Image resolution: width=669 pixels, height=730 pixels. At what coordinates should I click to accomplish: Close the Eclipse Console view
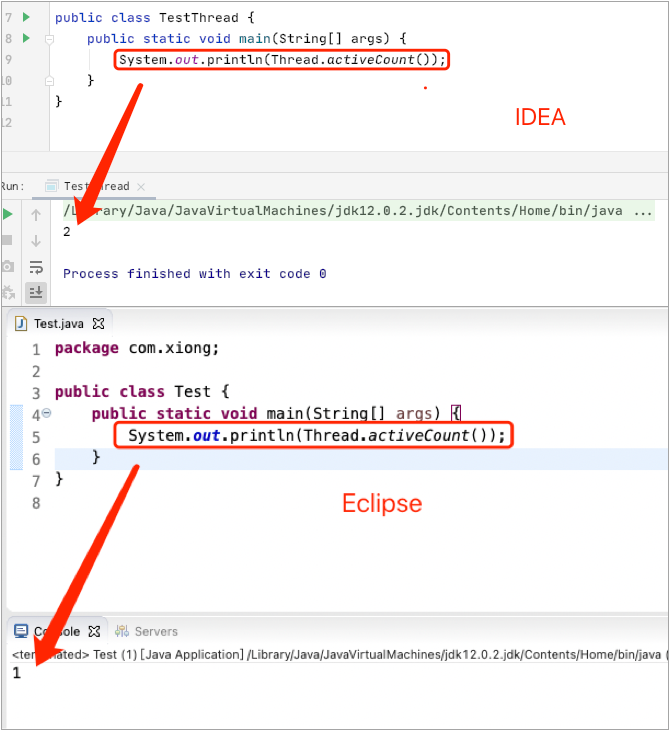(94, 632)
